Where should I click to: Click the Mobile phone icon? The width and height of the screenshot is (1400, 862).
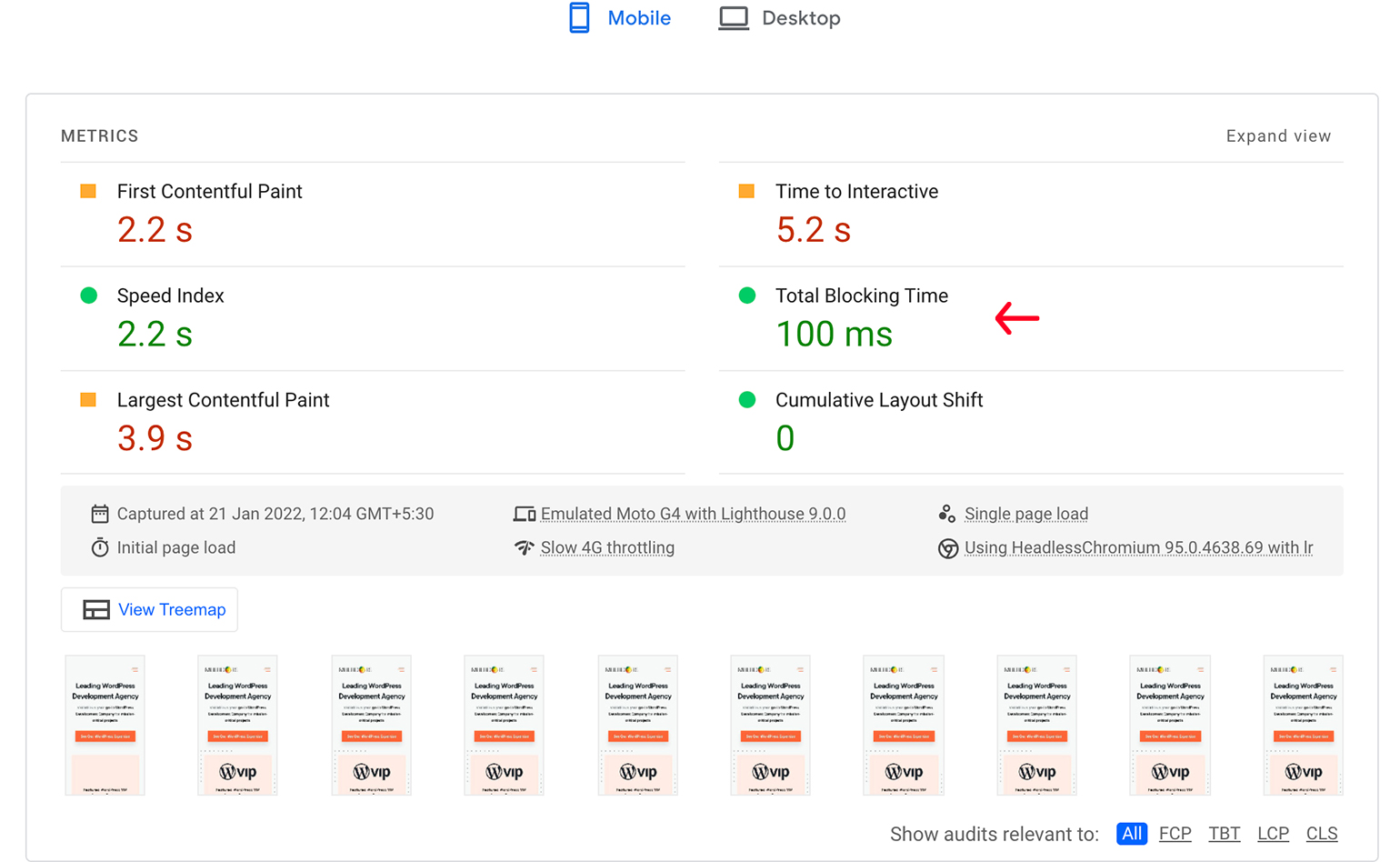pyautogui.click(x=579, y=18)
